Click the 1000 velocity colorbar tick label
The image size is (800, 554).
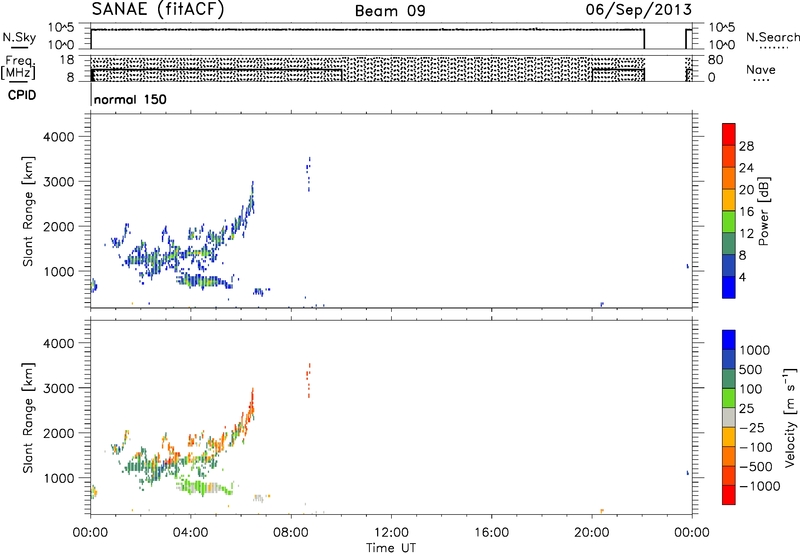click(x=754, y=350)
